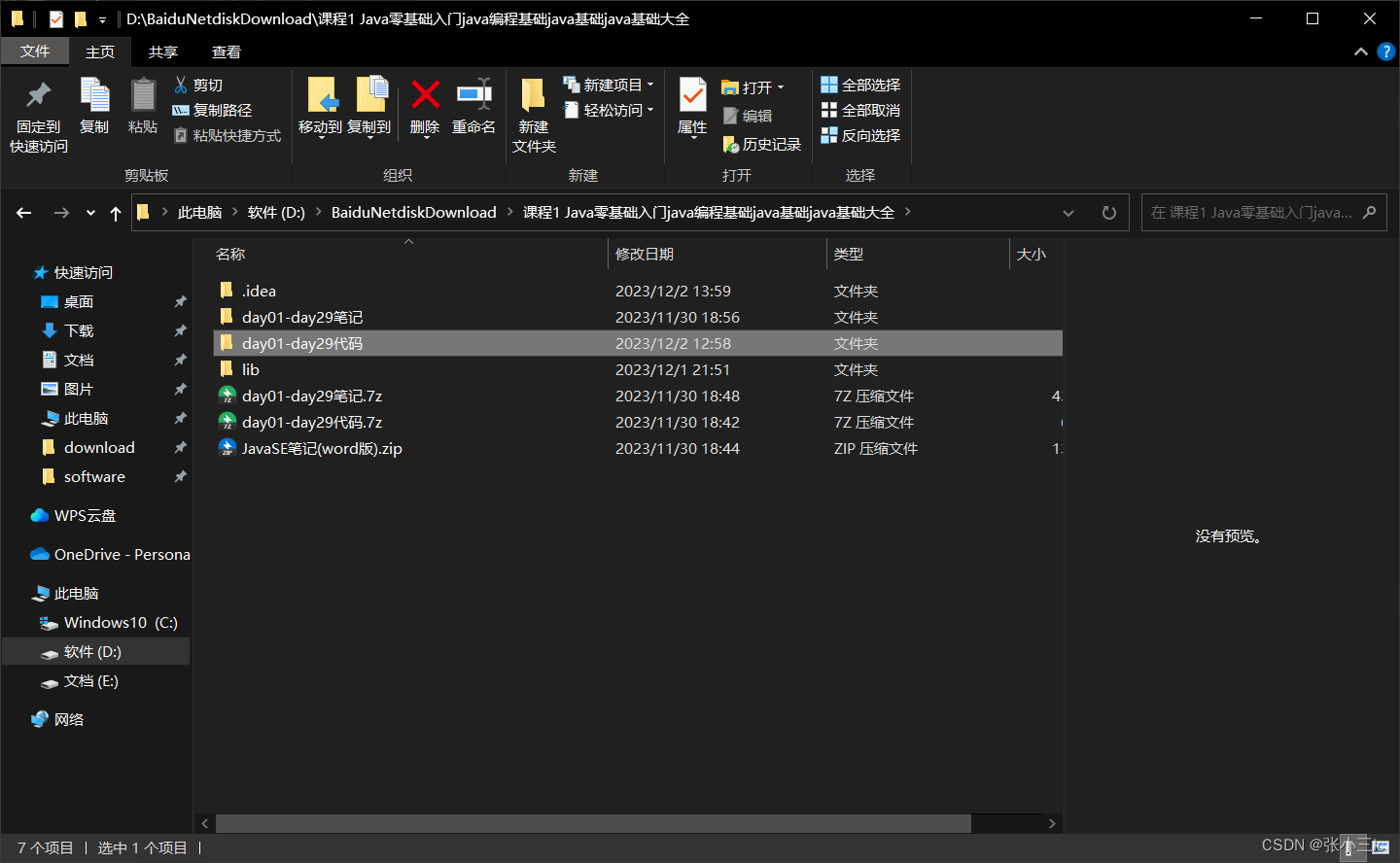Select 快速访问 in navigation pane
Screen dimensions: 1400x863
(83, 273)
